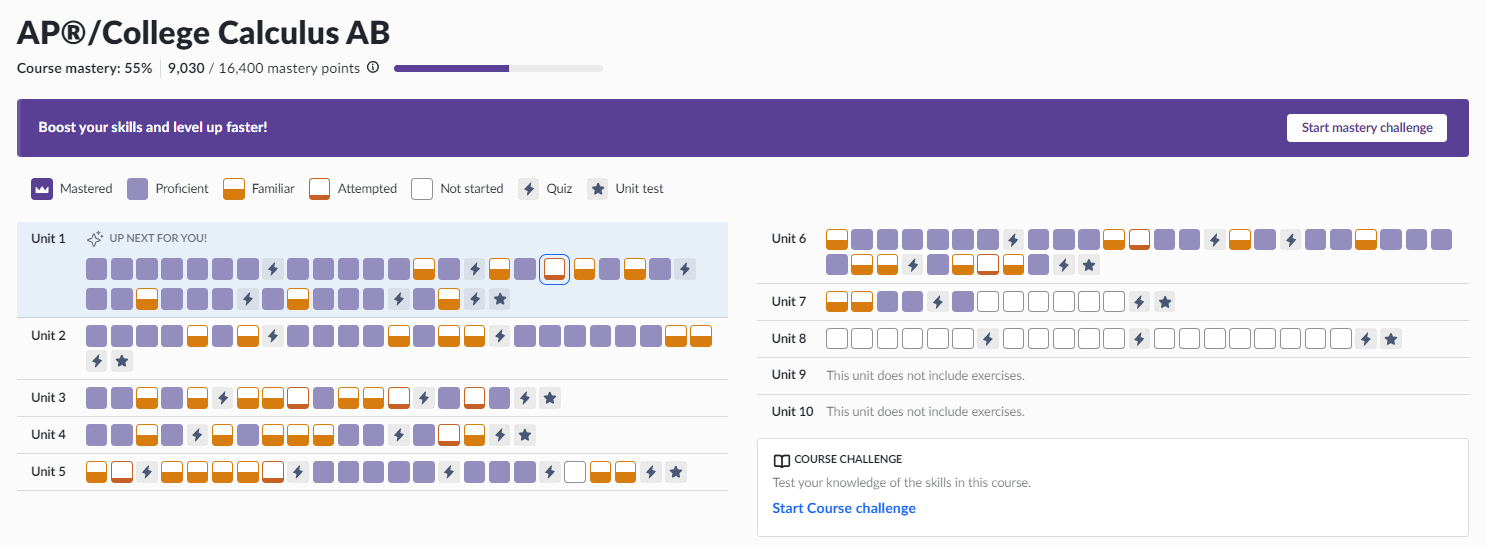This screenshot has height=547, width=1487.
Task: Click the Start mastery challenge button
Action: [1366, 128]
